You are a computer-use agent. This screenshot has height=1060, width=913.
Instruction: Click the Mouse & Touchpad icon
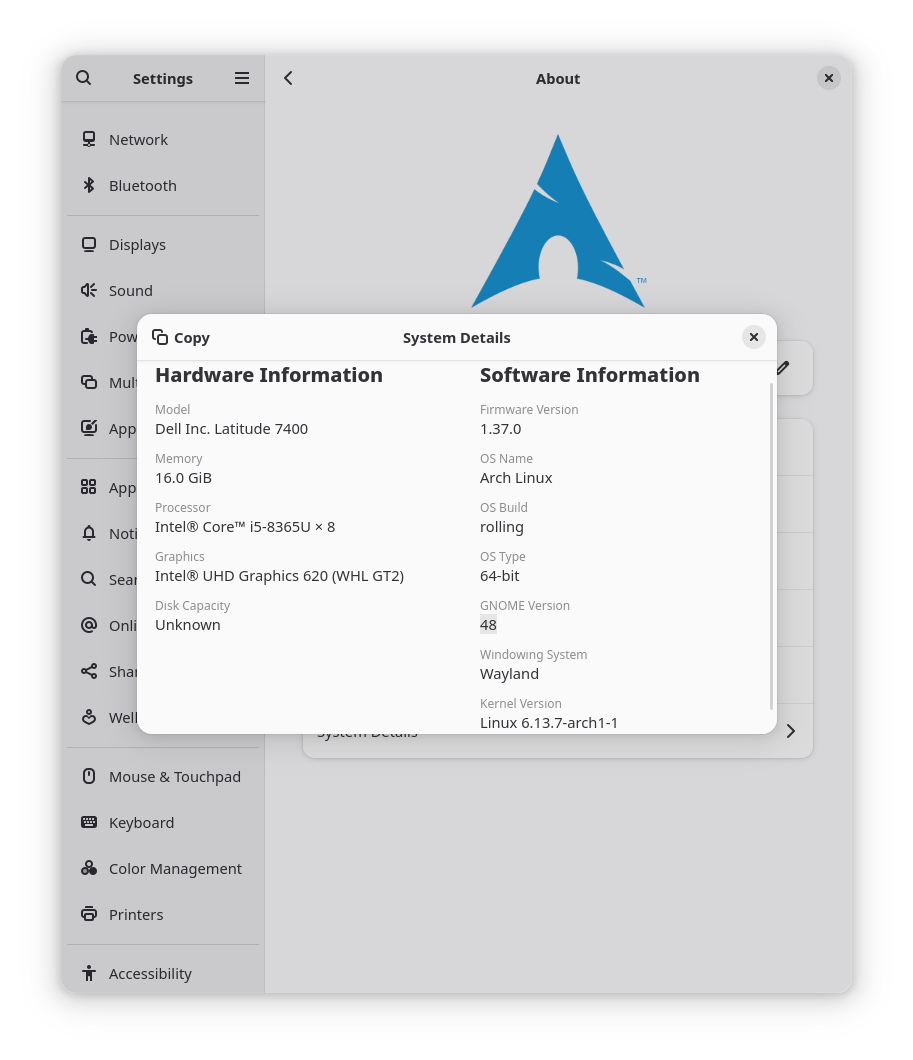[x=89, y=776]
